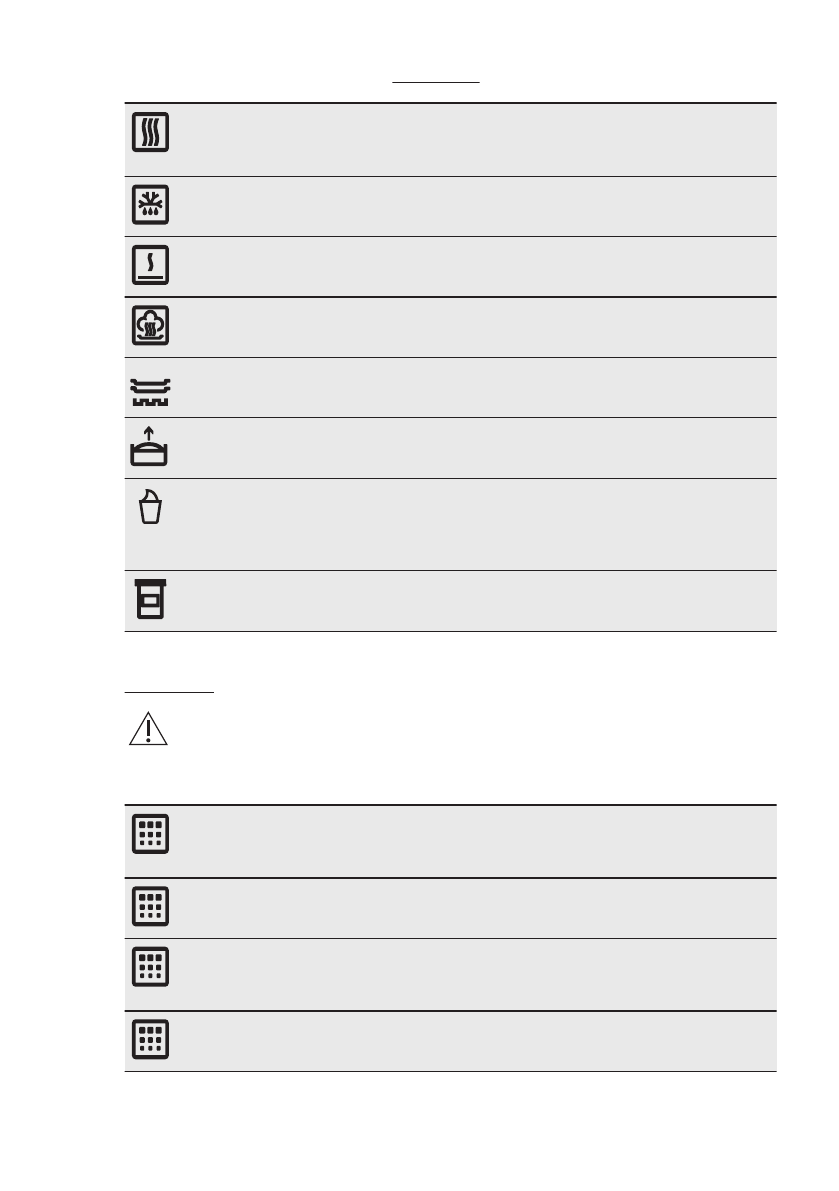Click the plate warming stacked dishes icon
Viewport: 839px width, 1191px height.
150,390
